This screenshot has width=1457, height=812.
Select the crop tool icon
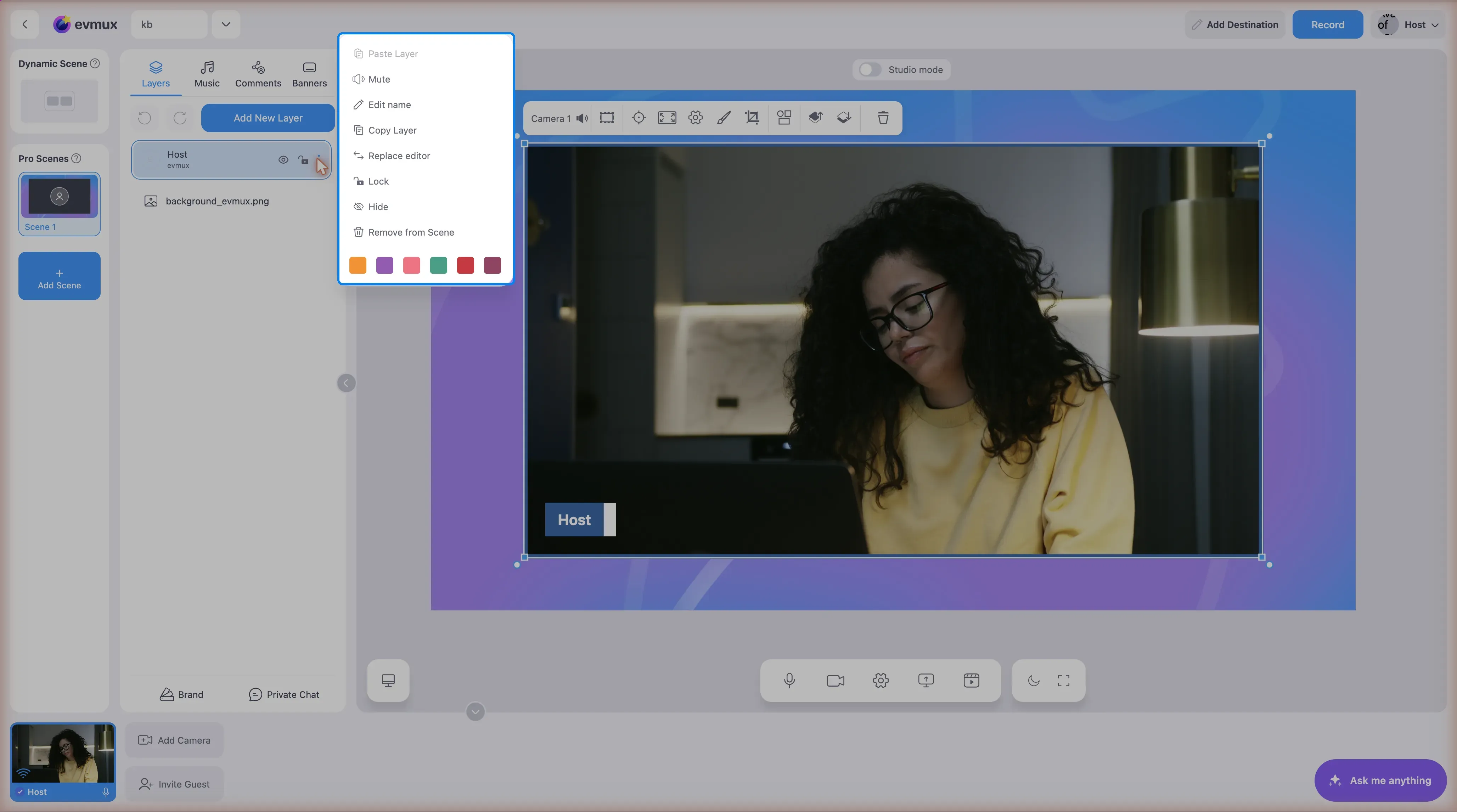(x=752, y=118)
